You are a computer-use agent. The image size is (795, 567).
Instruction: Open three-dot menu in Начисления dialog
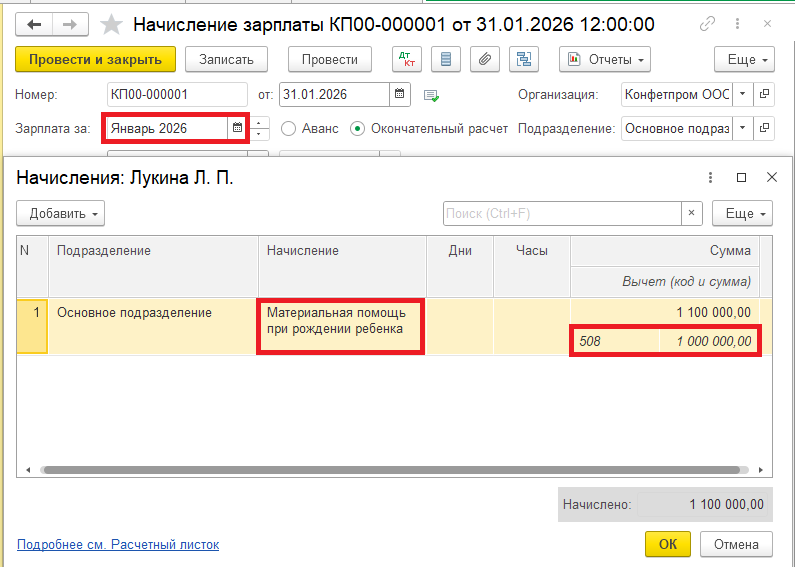710,178
